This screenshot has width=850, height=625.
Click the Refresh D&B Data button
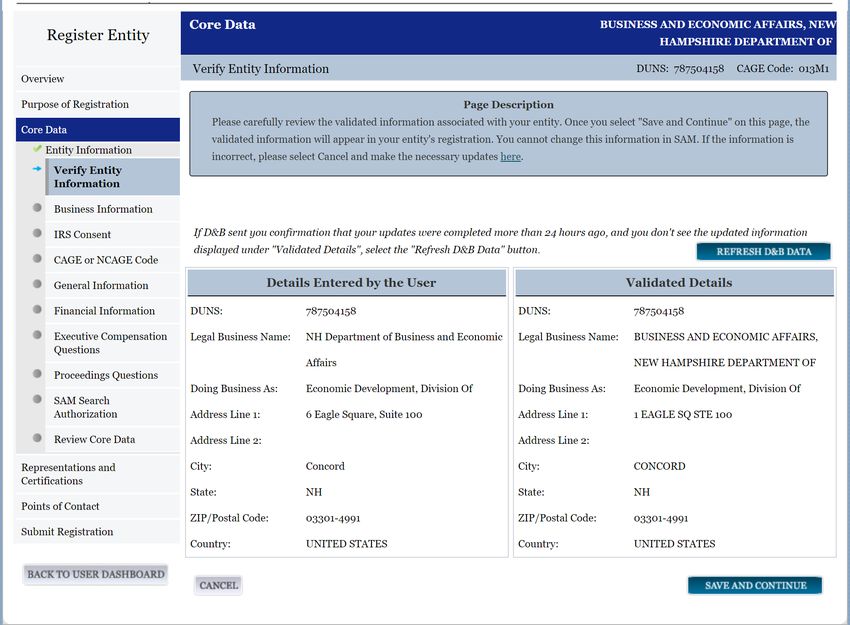(763, 252)
